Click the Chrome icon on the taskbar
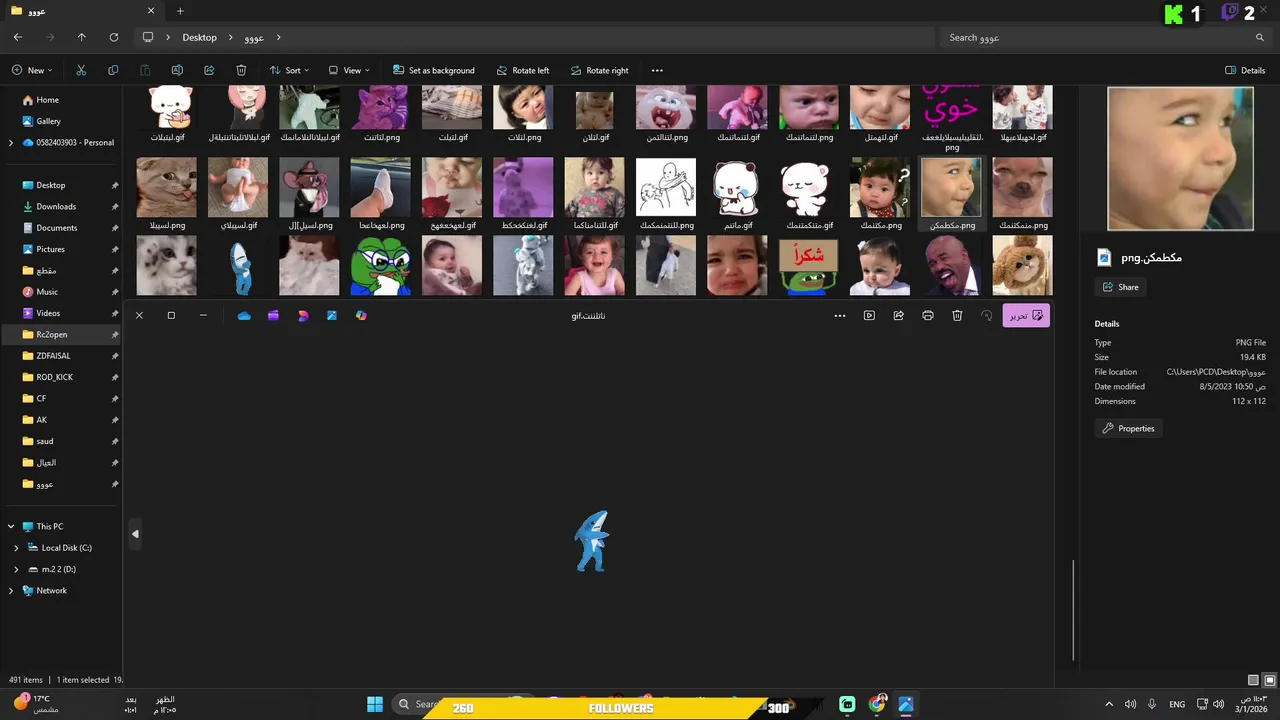The height and width of the screenshot is (720, 1280). [x=877, y=704]
